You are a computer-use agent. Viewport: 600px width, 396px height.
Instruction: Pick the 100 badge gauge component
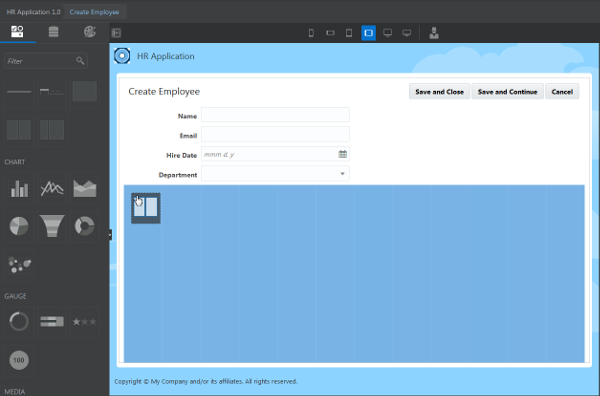tap(19, 360)
